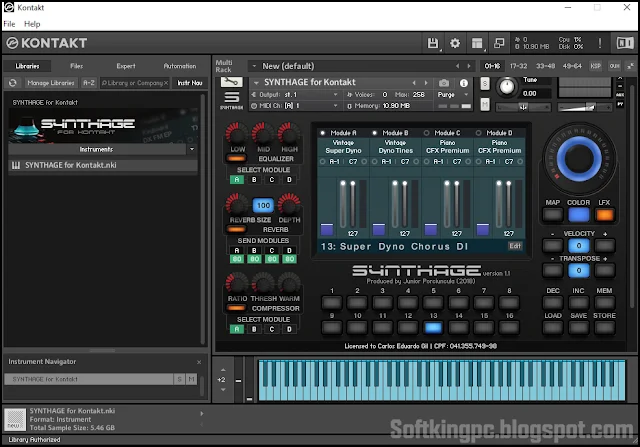Viewport: 640px width, 447px height.
Task: Select rack page 17-32
Action: [518, 66]
